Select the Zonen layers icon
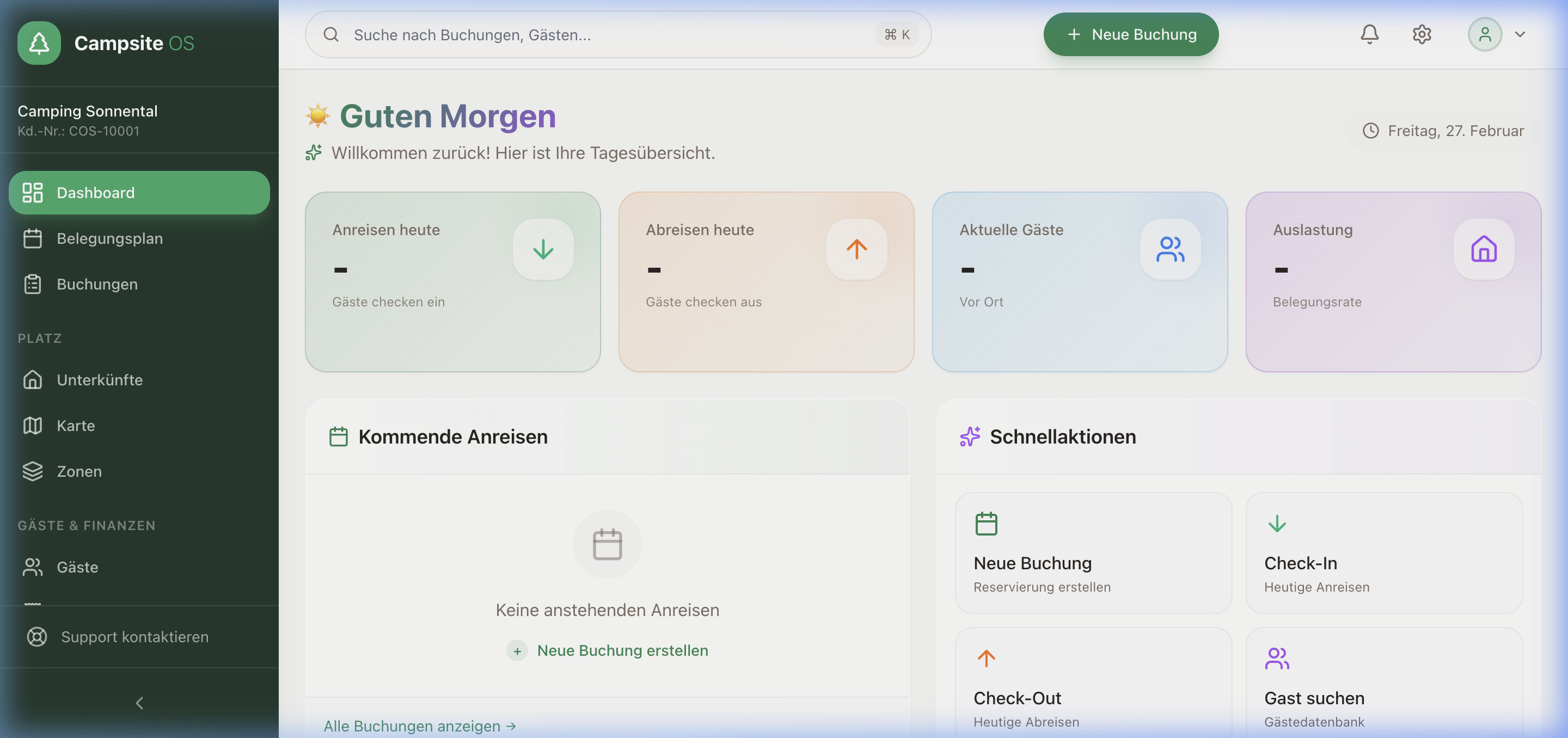This screenshot has width=1568, height=738. (32, 471)
